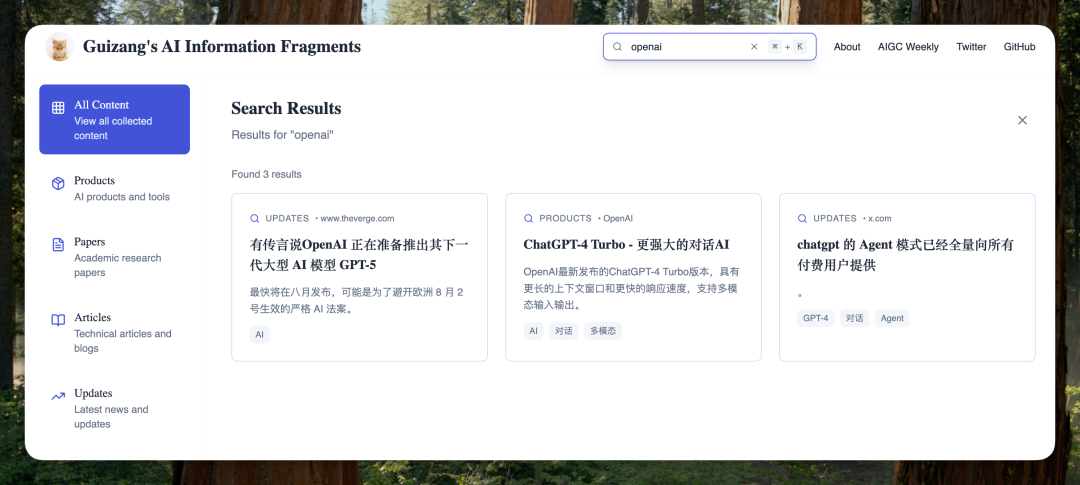Click Guizang's AI Information Fragments title
1080x485 pixels.
pos(222,47)
